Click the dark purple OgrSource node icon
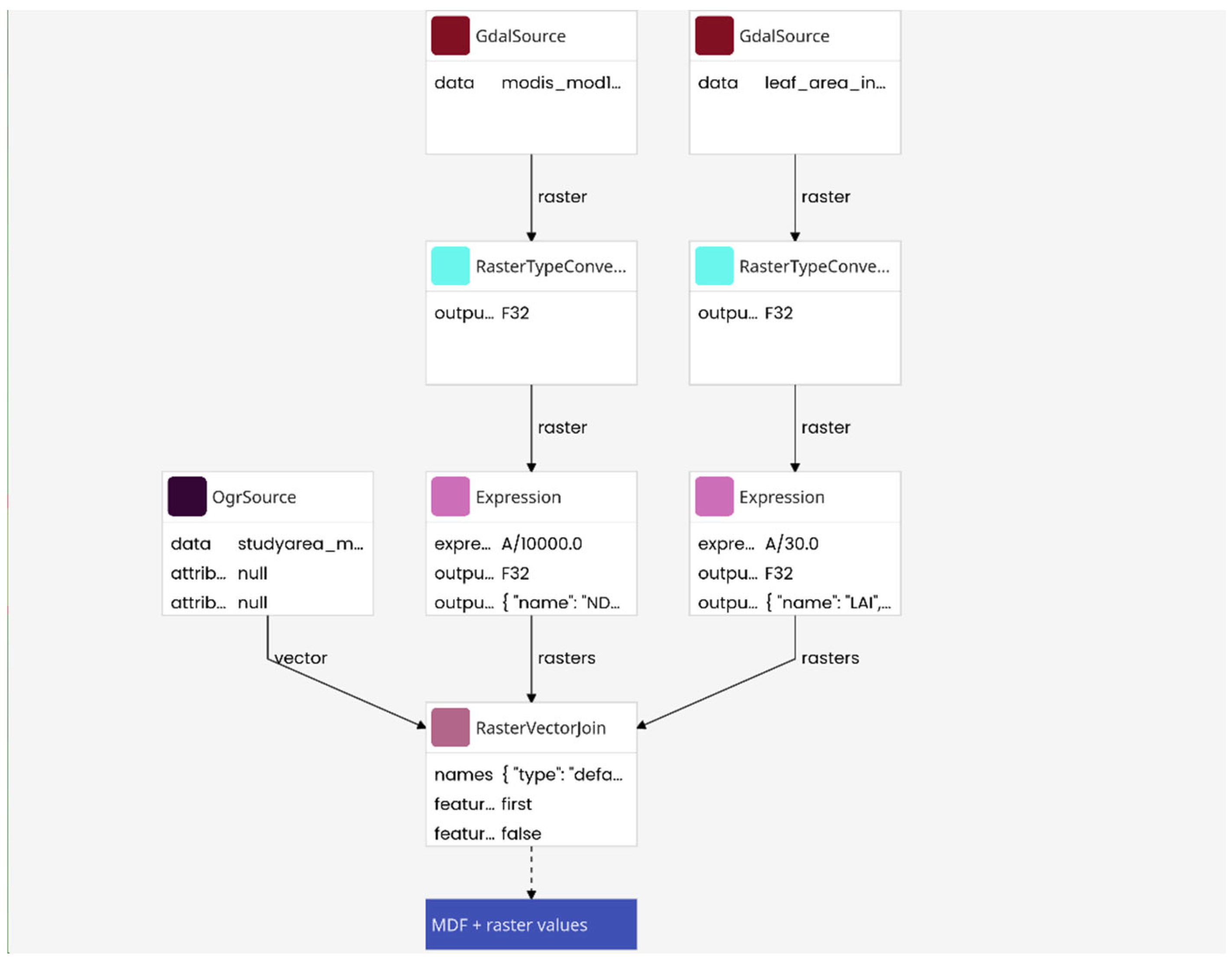 coord(187,497)
